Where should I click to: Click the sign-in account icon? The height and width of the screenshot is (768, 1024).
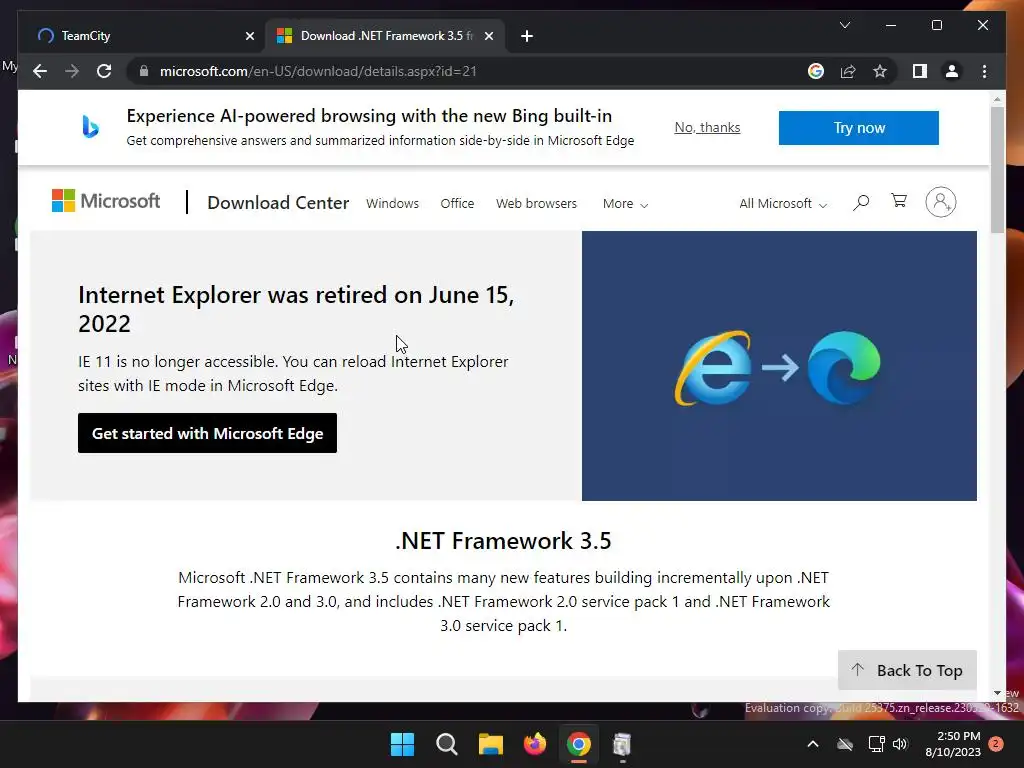pos(940,202)
